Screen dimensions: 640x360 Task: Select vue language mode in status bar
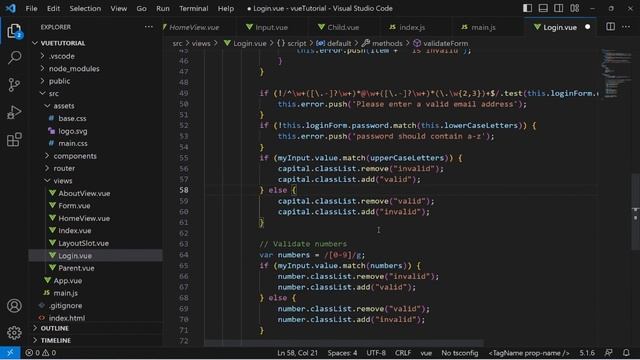pos(426,353)
